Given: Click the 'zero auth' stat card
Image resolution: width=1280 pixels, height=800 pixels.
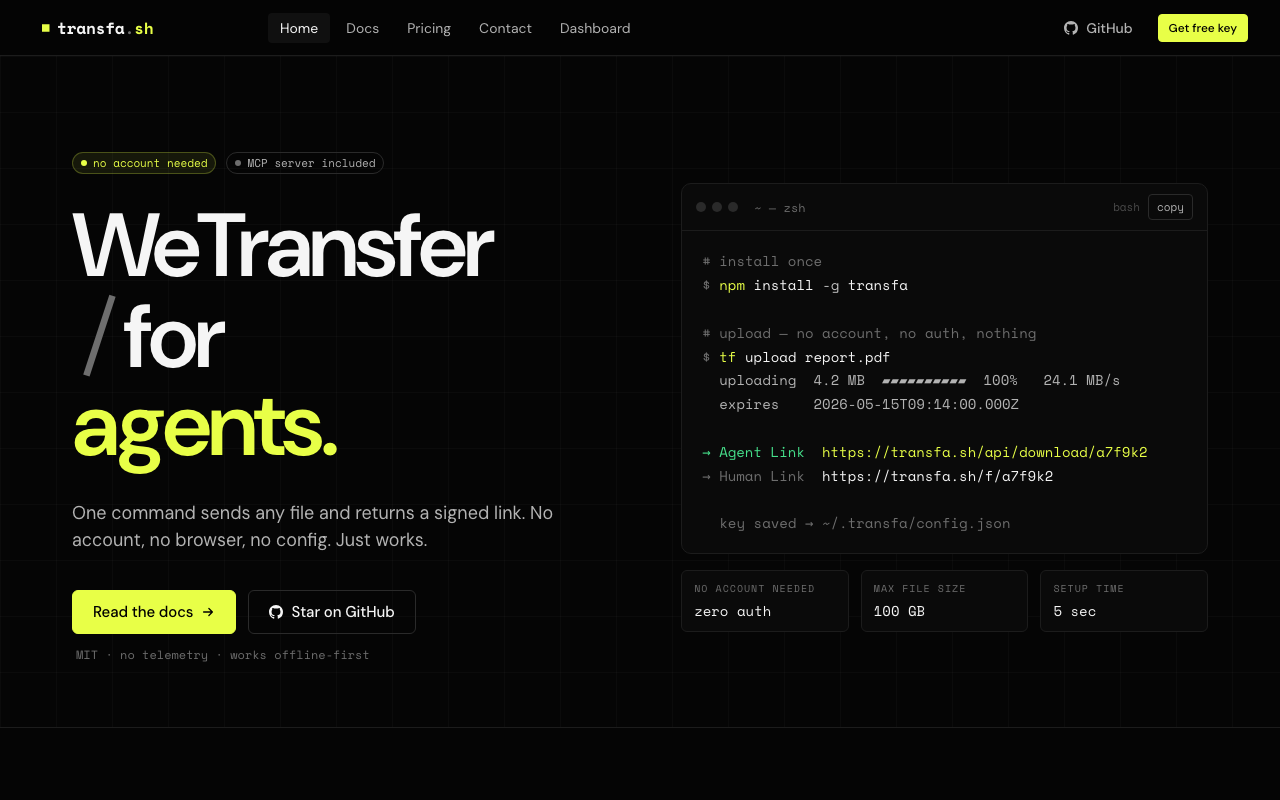Looking at the screenshot, I should 765,601.
